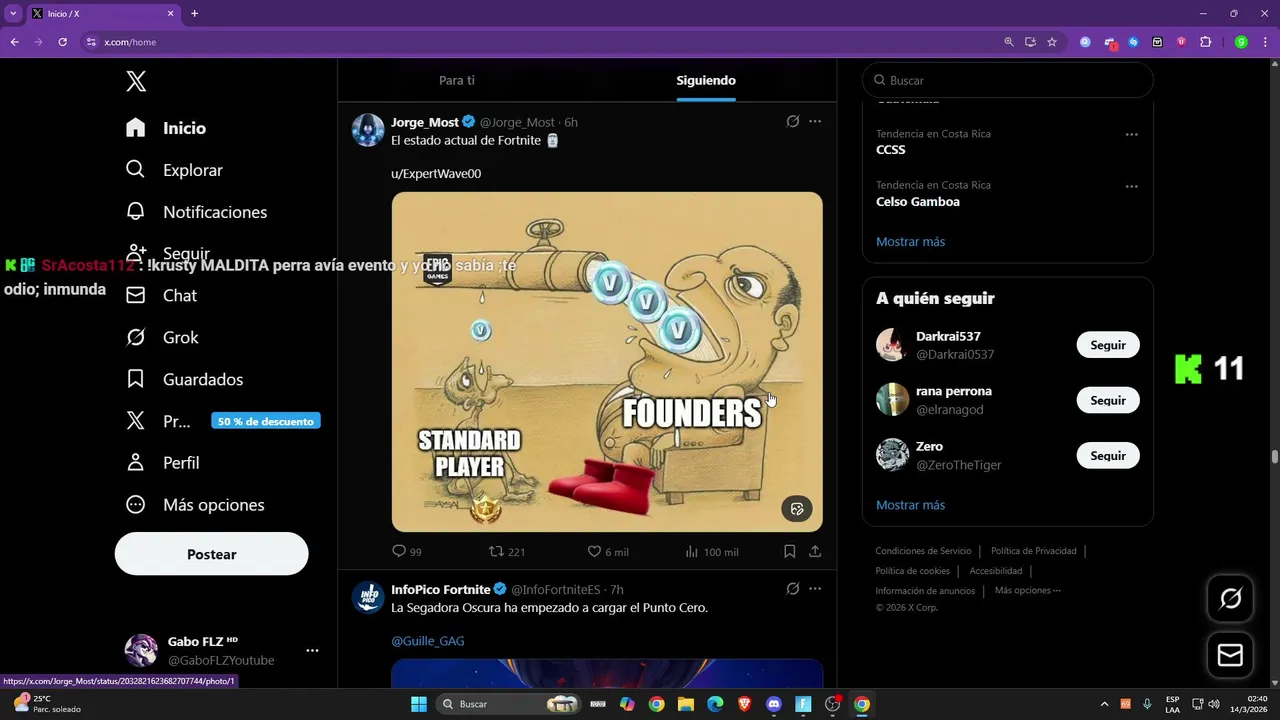Open the Chrome three-dot menu
The width and height of the screenshot is (1280, 720).
pos(1265,42)
